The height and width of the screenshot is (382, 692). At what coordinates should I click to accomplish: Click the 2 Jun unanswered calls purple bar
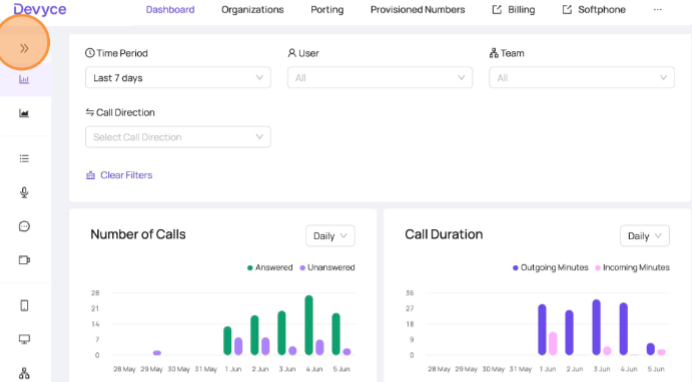click(x=265, y=346)
